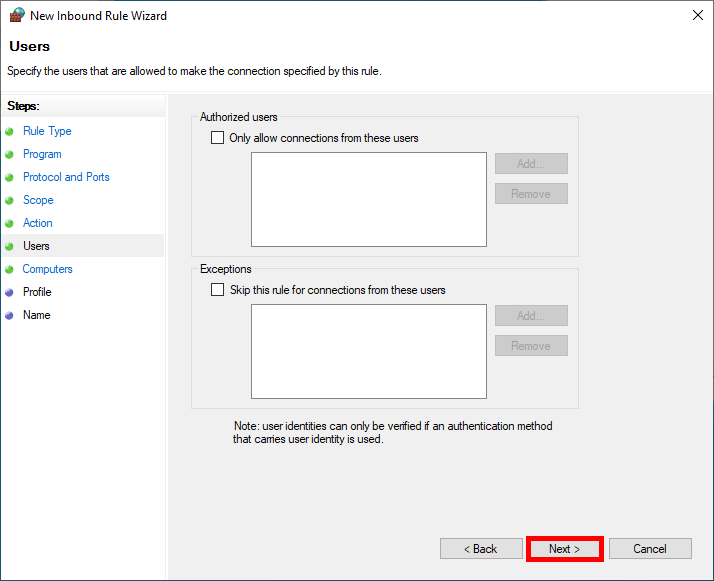The height and width of the screenshot is (581, 714).
Task: Close the New Inbound Rule Wizard window
Action: tap(698, 15)
